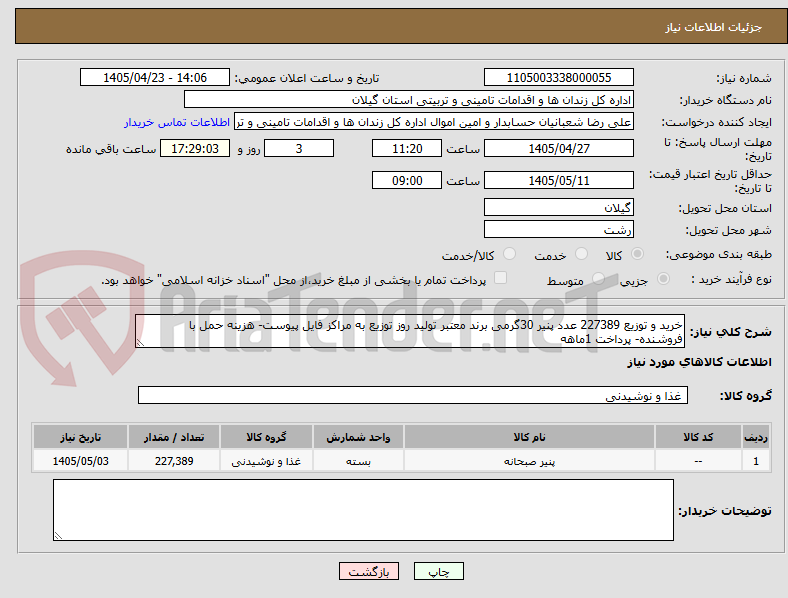
Task: Click the announcement date field 1405/04/23 - 14:06
Action: pyautogui.click(x=155, y=77)
